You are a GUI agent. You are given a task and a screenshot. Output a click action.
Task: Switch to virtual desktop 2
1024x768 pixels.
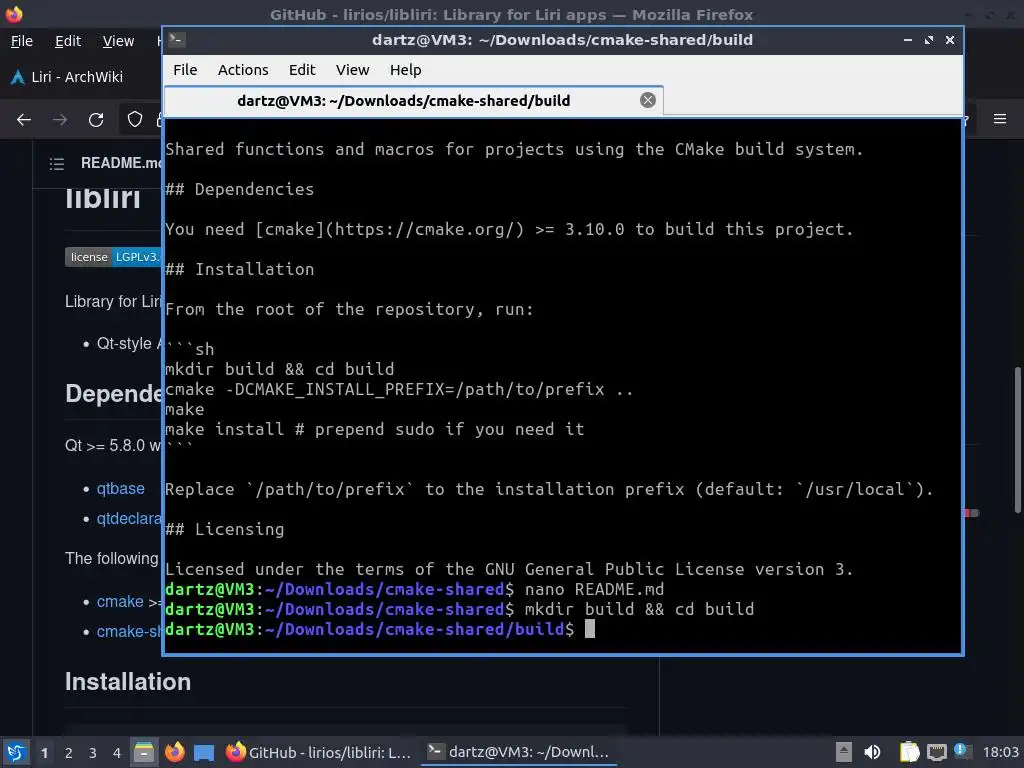point(69,753)
